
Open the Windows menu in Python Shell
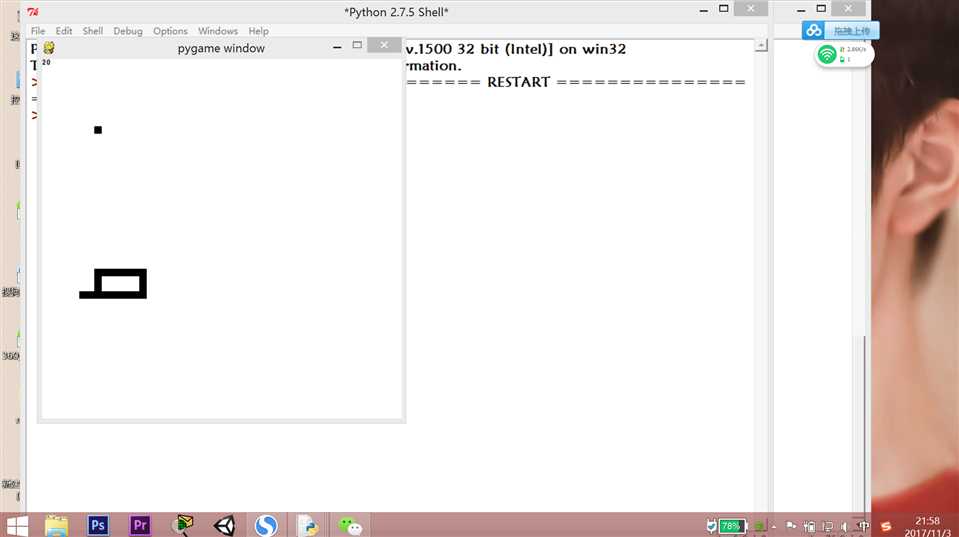click(x=218, y=31)
